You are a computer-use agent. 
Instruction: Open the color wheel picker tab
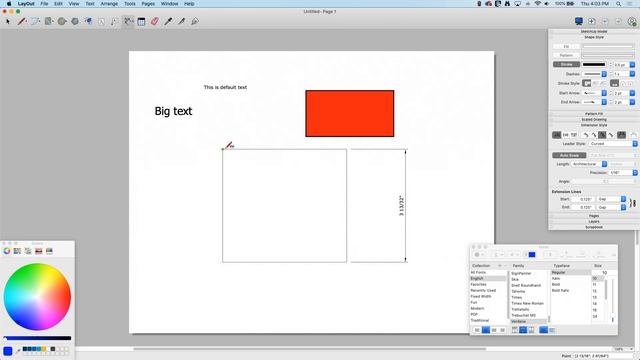tap(7, 251)
